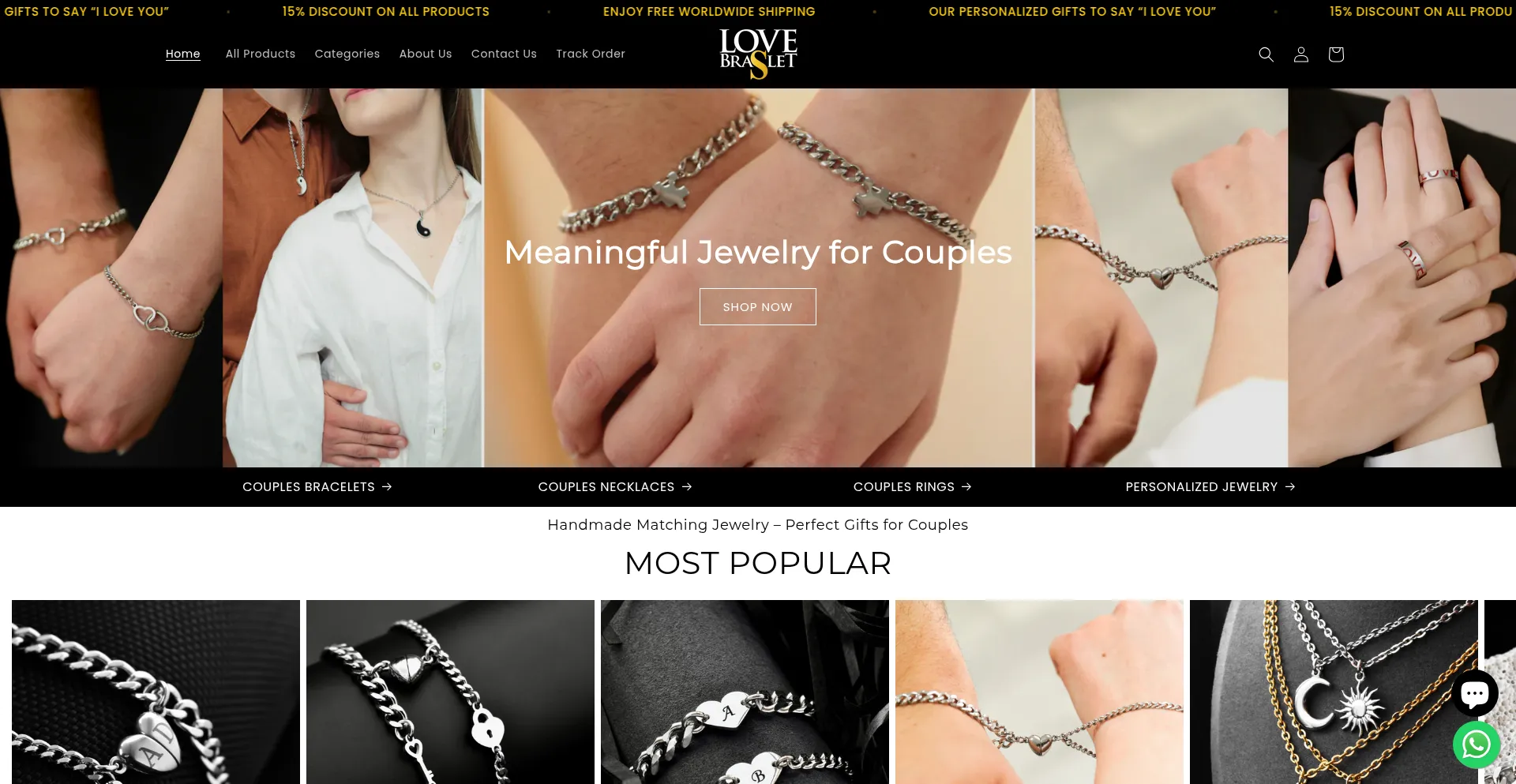Open the engraved heart initial bracelet thumbnail
The height and width of the screenshot is (784, 1516).
click(156, 692)
